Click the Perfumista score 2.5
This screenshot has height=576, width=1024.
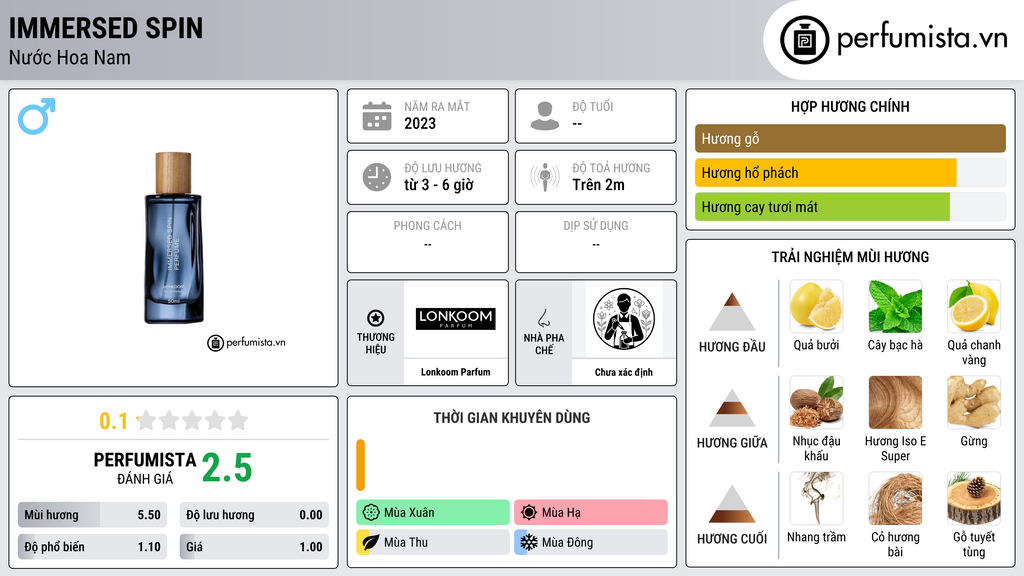click(x=227, y=468)
